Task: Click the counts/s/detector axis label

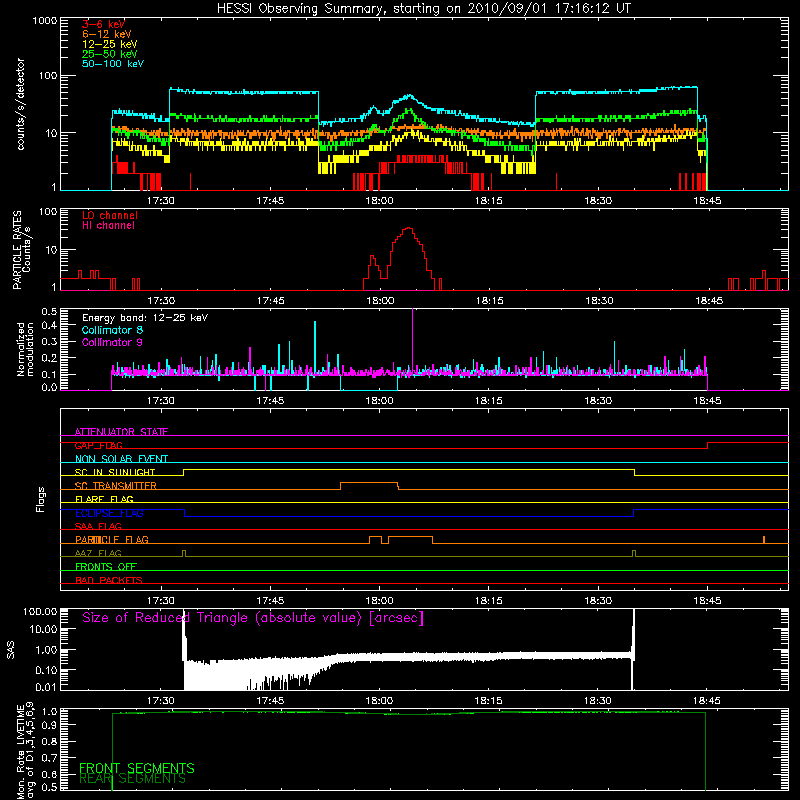Action: [20, 104]
